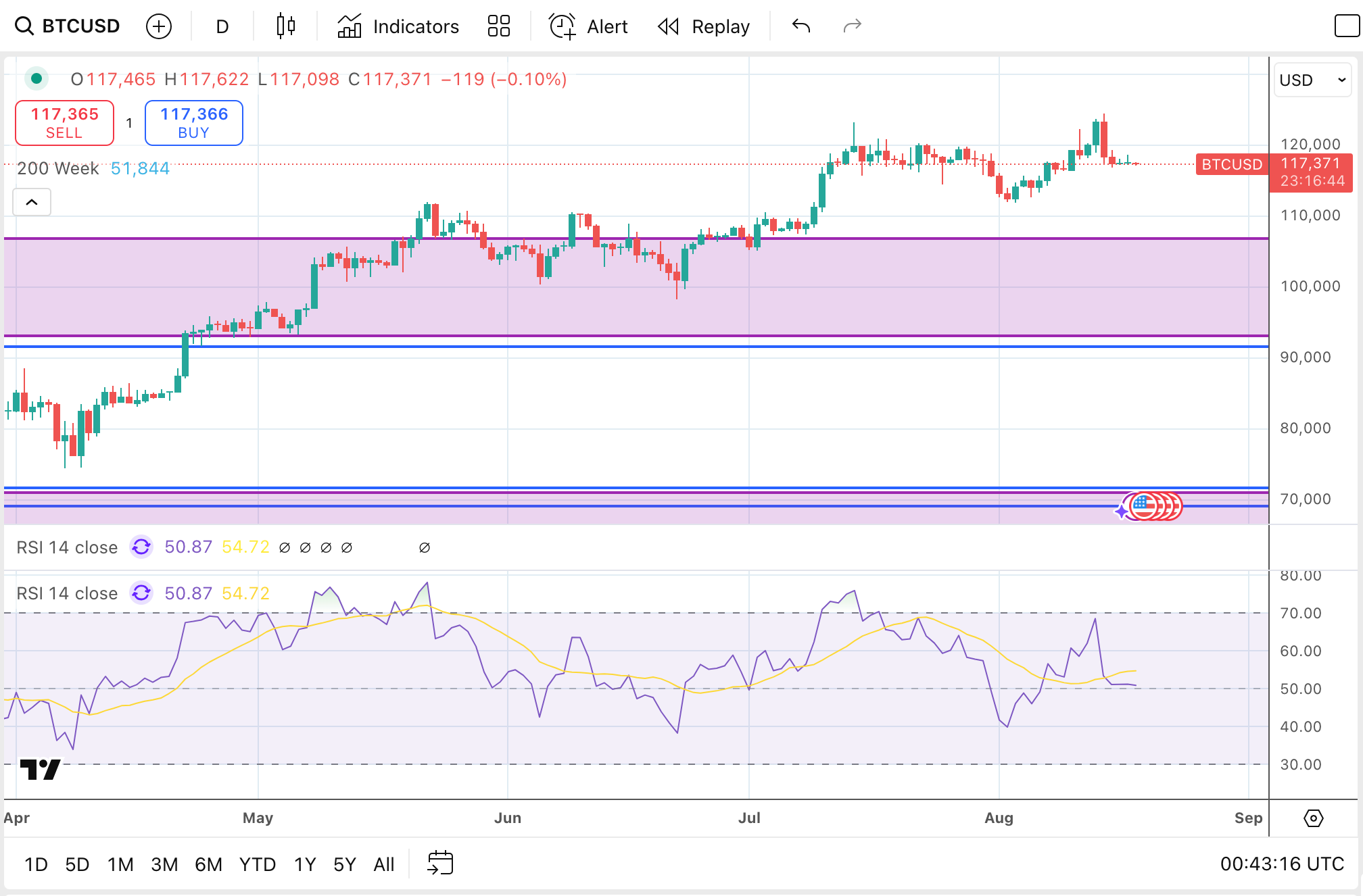Toggle fullscreen mode square icon
This screenshot has height=896, width=1363.
(1346, 26)
